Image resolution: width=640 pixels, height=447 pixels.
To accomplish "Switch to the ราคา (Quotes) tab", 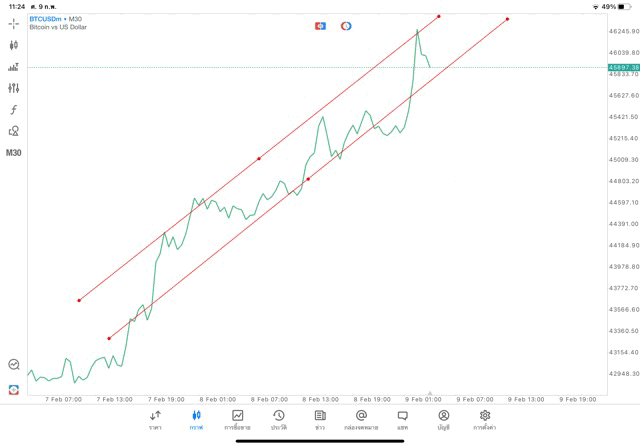I will [155, 419].
